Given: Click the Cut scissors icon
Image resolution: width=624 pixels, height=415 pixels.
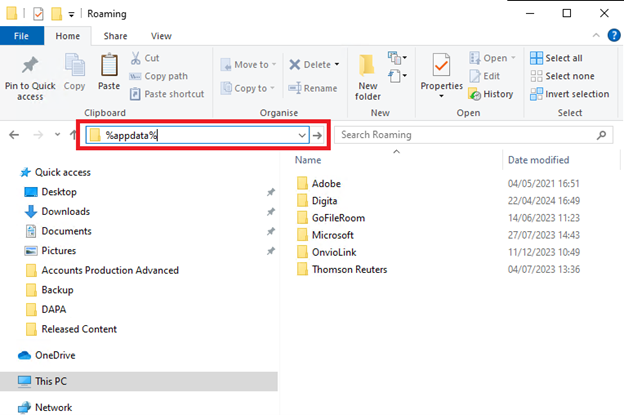Looking at the screenshot, I should coord(135,59).
